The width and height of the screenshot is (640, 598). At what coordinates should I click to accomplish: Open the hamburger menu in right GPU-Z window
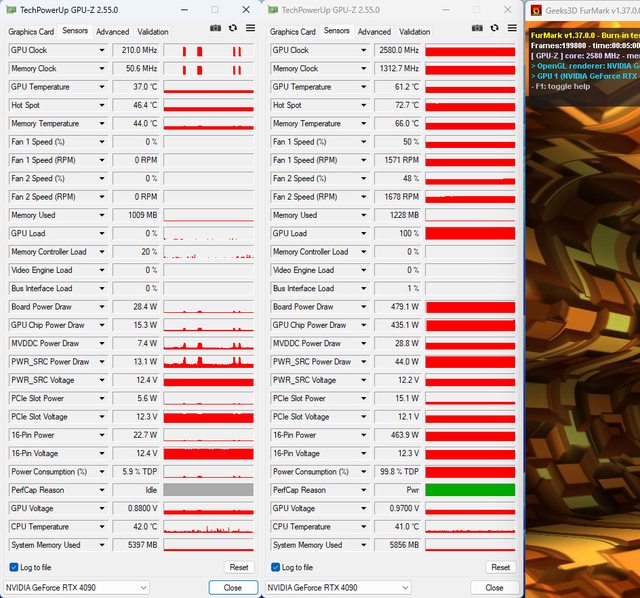510,30
